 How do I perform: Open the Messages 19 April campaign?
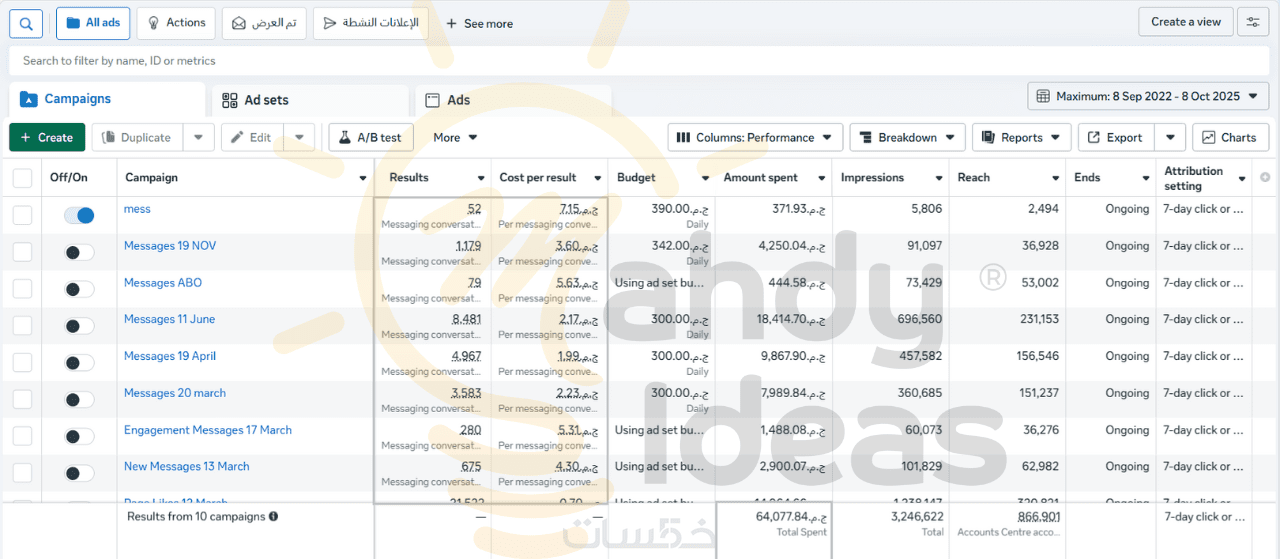pos(170,357)
